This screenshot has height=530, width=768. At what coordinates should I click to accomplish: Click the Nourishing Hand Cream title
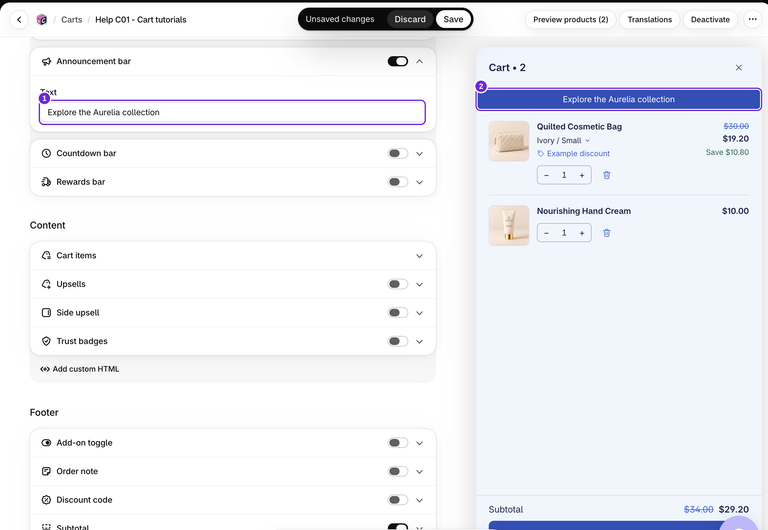pyautogui.click(x=584, y=211)
